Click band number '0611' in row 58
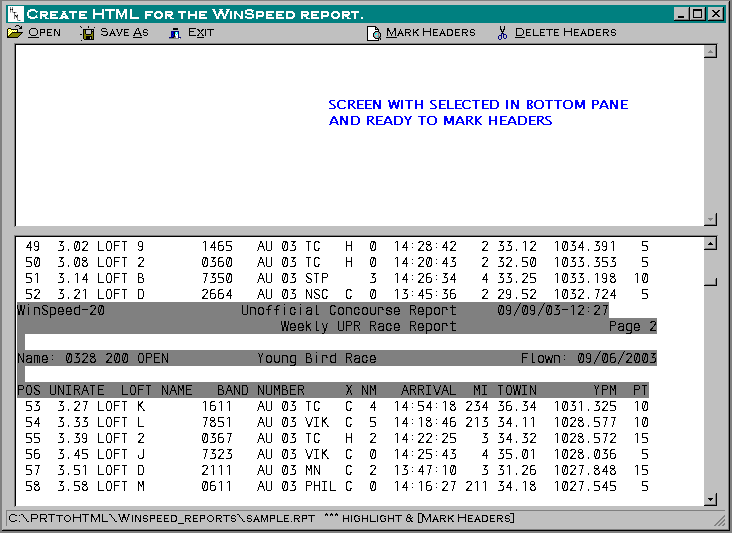This screenshot has height=533, width=732. pyautogui.click(x=217, y=486)
